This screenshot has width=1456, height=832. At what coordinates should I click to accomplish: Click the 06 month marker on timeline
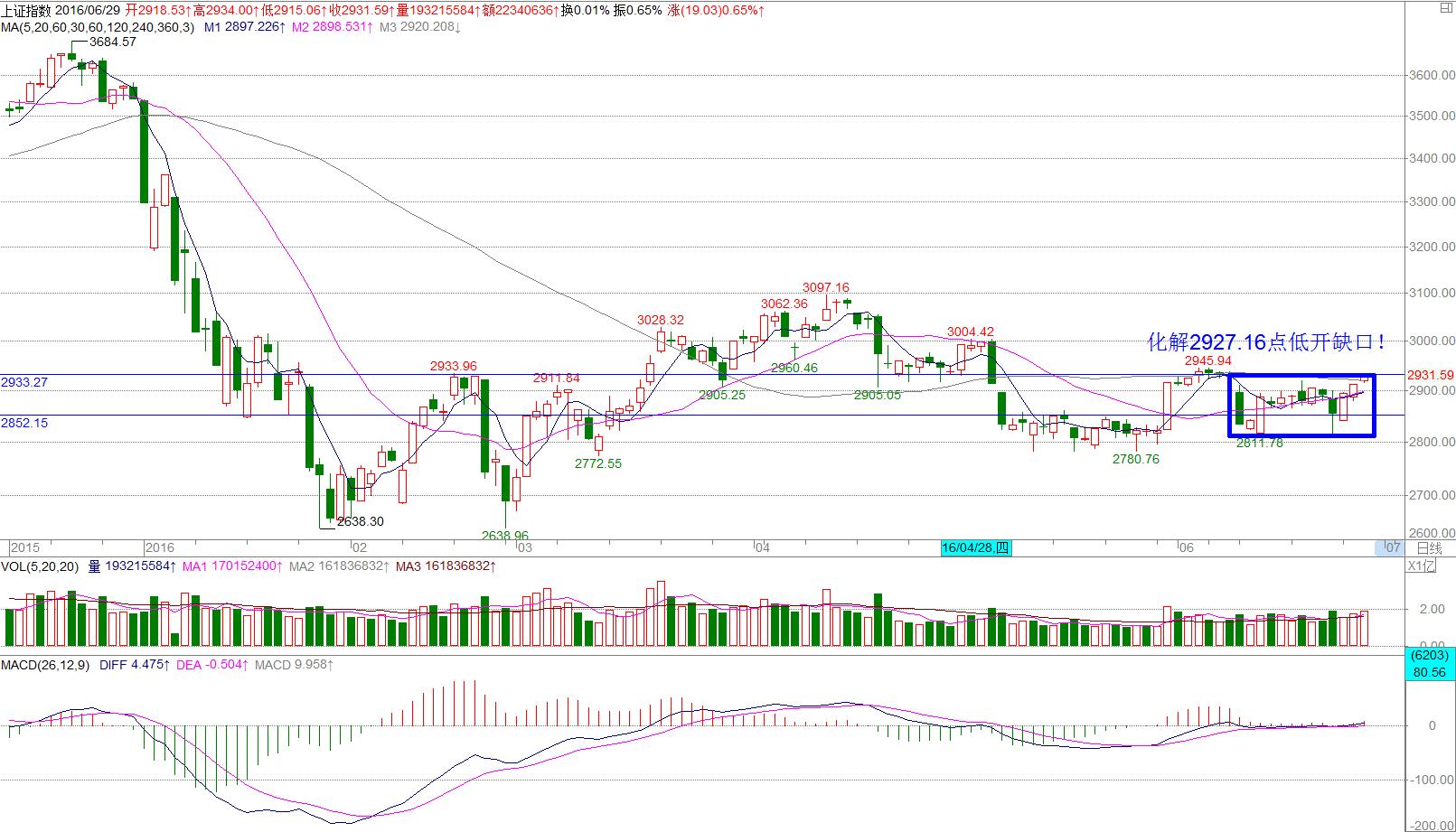[1186, 547]
